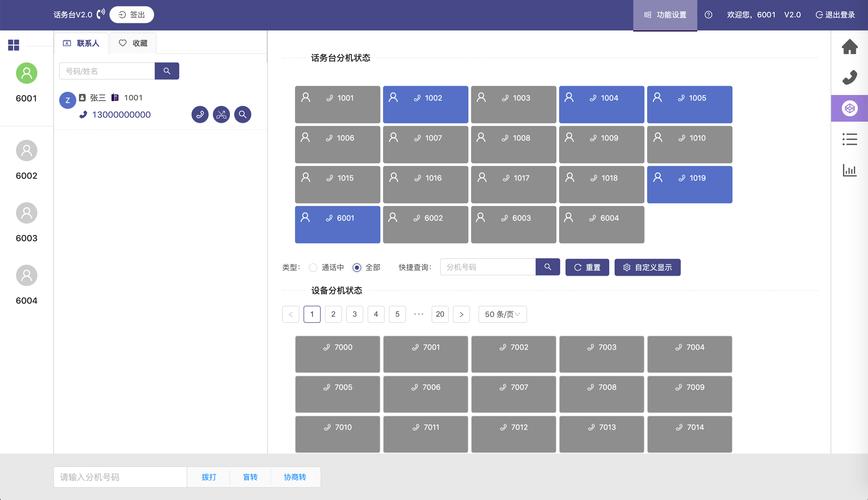Switch to the 收藏 tab
The width and height of the screenshot is (868, 500).
coord(133,43)
